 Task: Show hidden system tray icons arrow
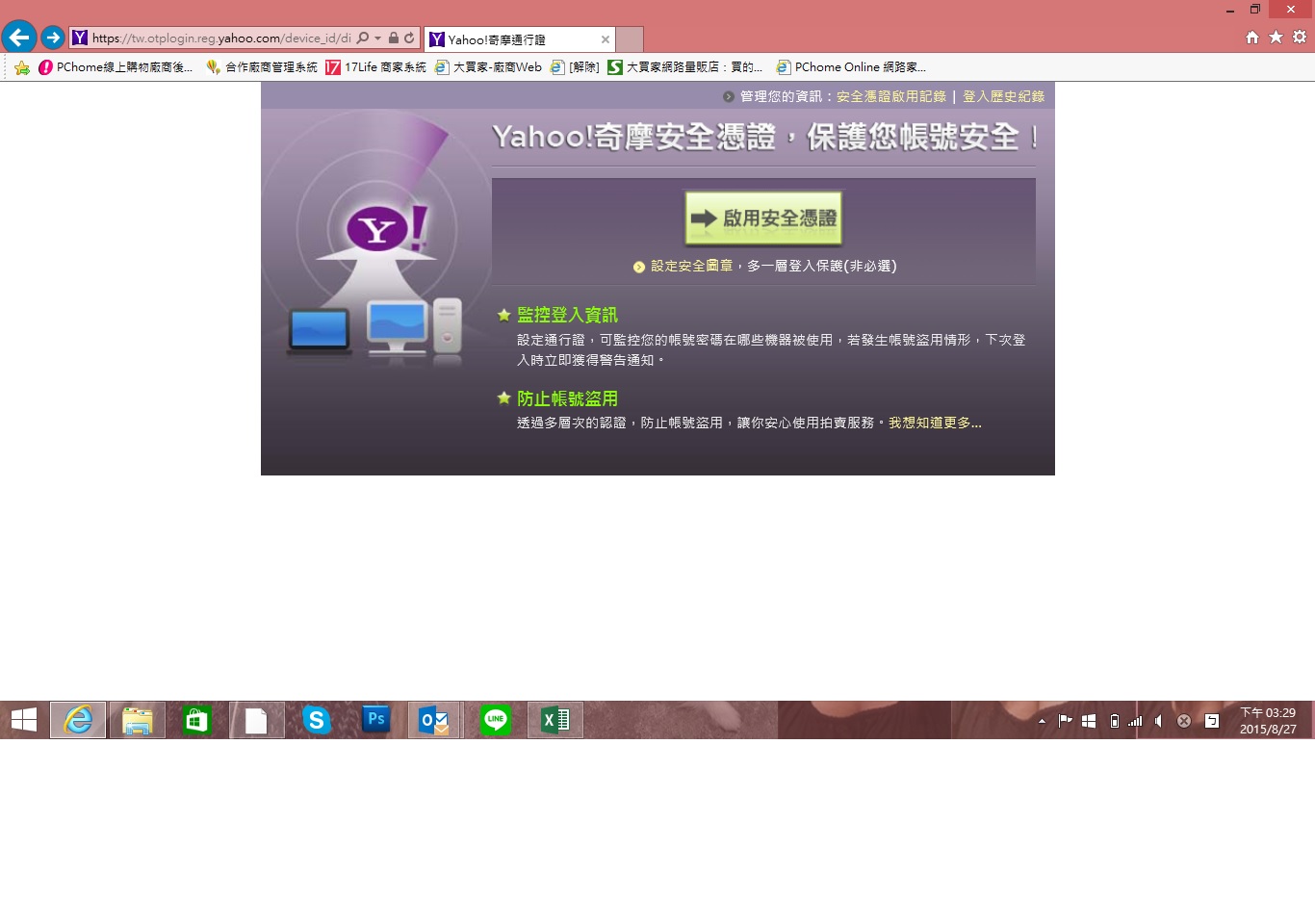click(1042, 721)
